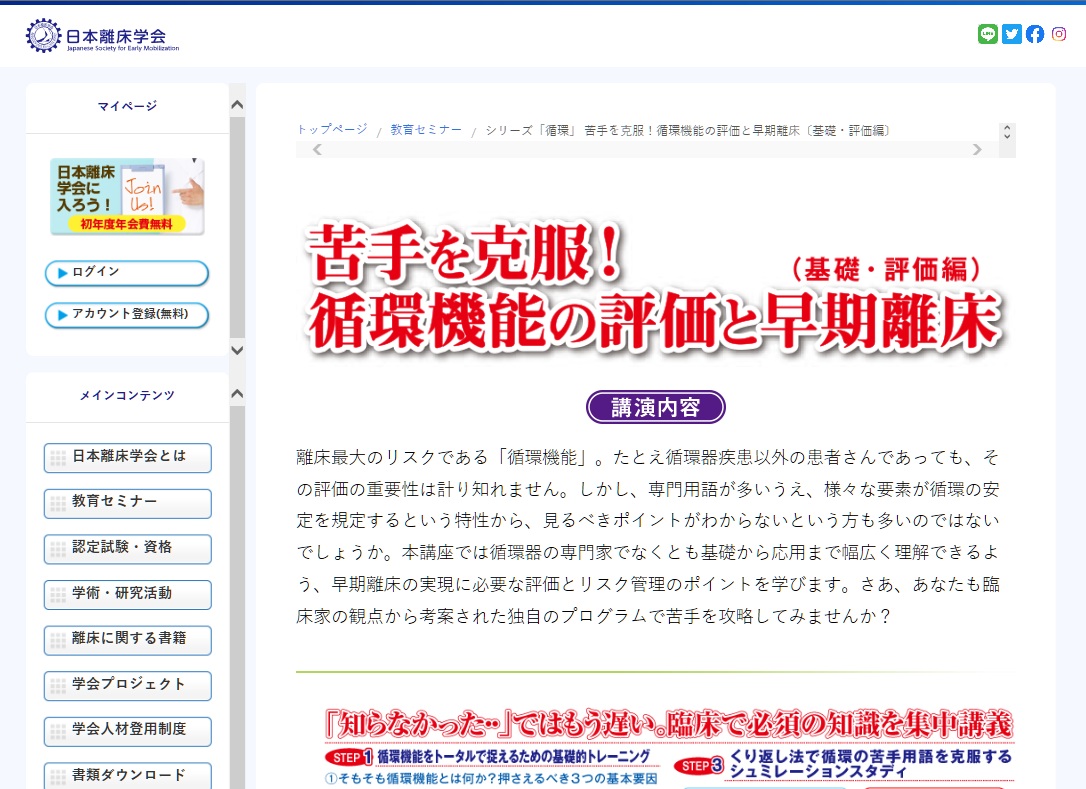Click breadcrumb scrollbar right arrow

[x=977, y=150]
